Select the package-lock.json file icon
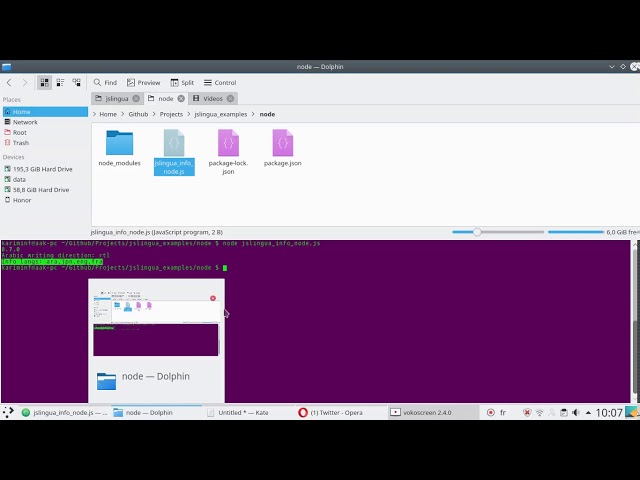 click(x=228, y=143)
